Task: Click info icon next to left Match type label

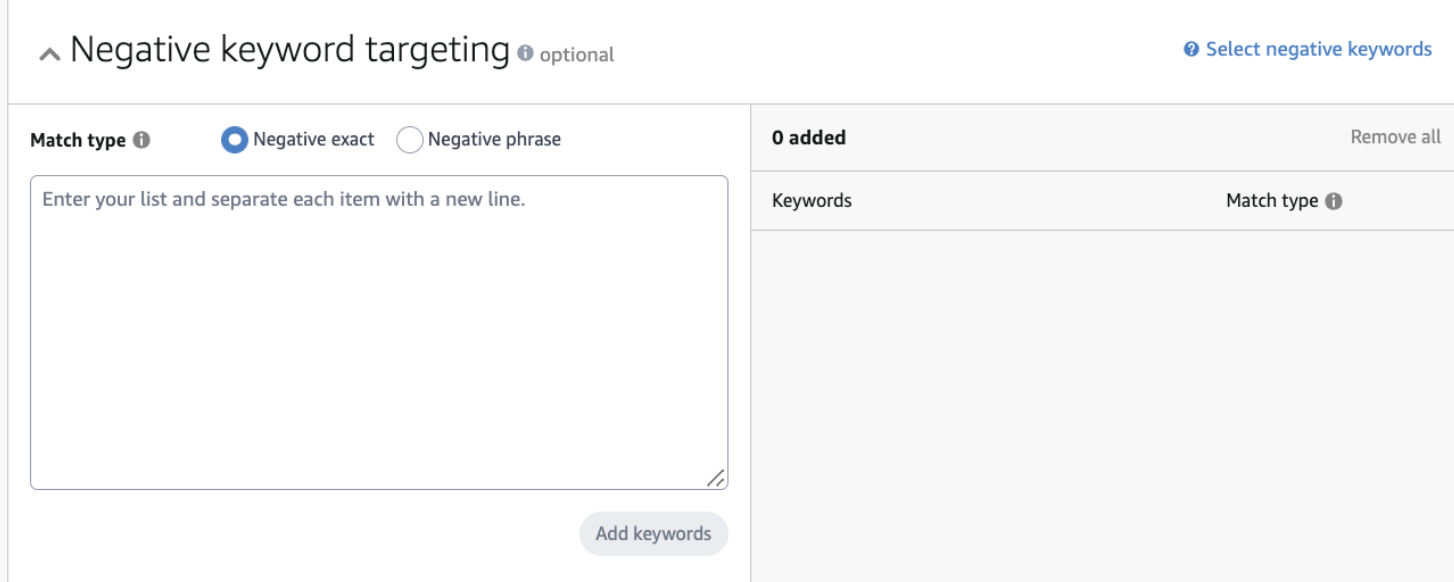Action: (x=141, y=140)
